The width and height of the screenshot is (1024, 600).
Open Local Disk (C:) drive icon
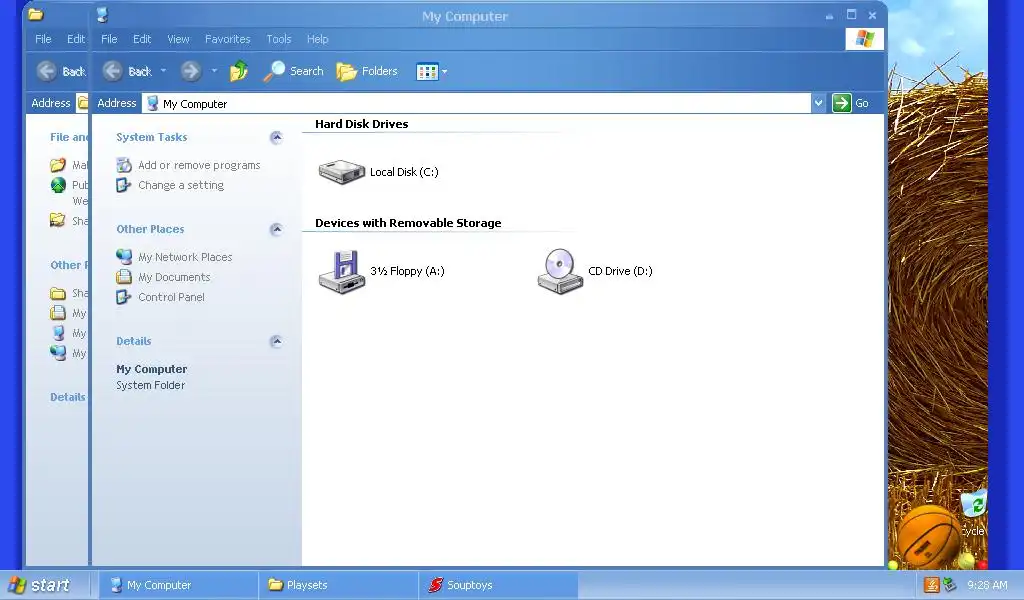pyautogui.click(x=341, y=172)
